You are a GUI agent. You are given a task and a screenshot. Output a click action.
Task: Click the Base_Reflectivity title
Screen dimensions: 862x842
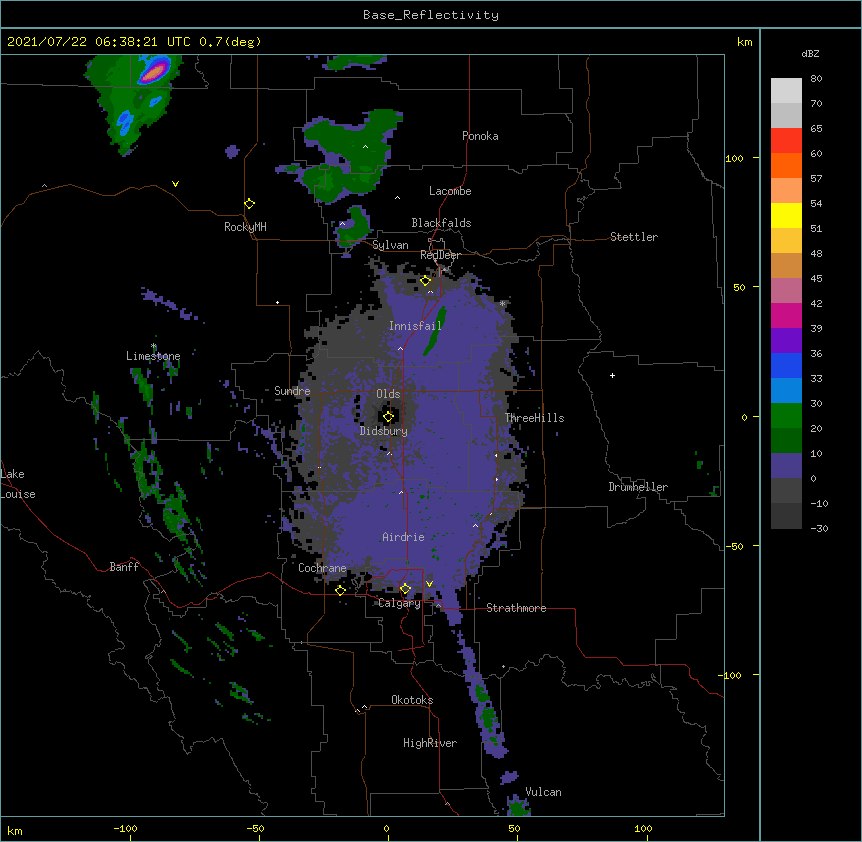coord(431,15)
